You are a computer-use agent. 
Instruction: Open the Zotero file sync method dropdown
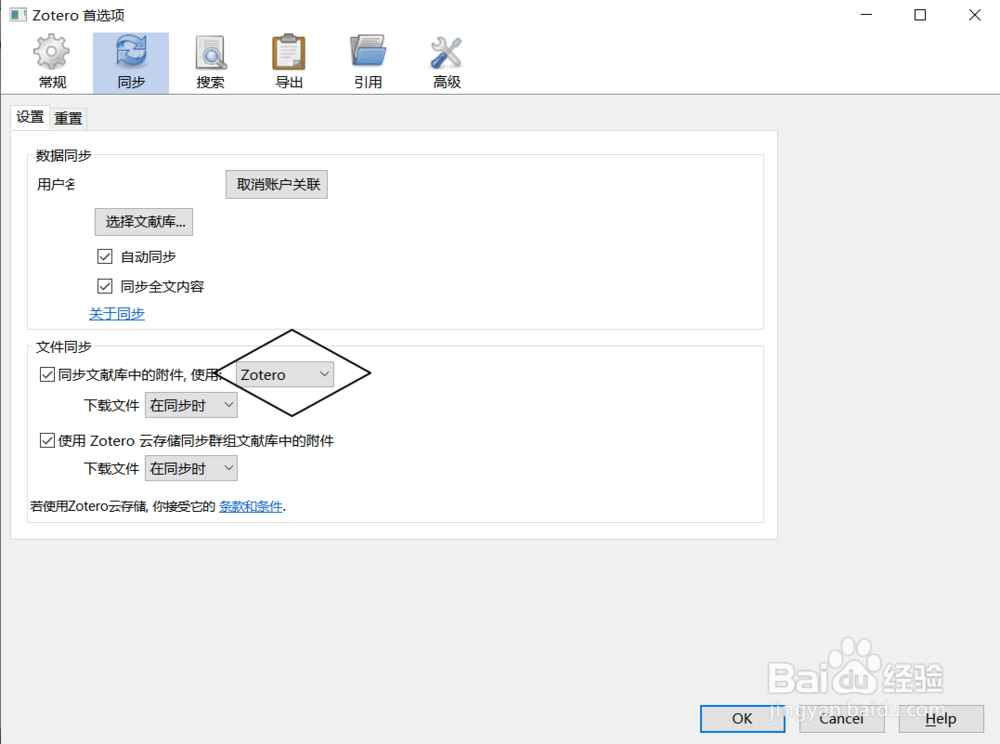(x=284, y=374)
